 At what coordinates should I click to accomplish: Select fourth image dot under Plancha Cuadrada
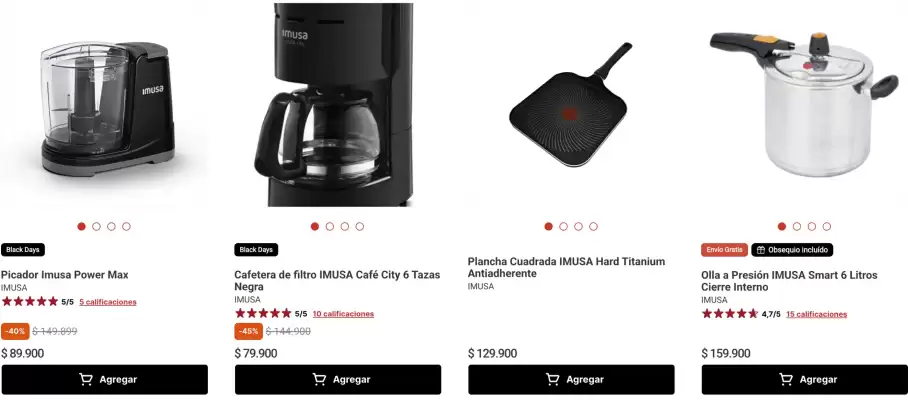tap(593, 226)
